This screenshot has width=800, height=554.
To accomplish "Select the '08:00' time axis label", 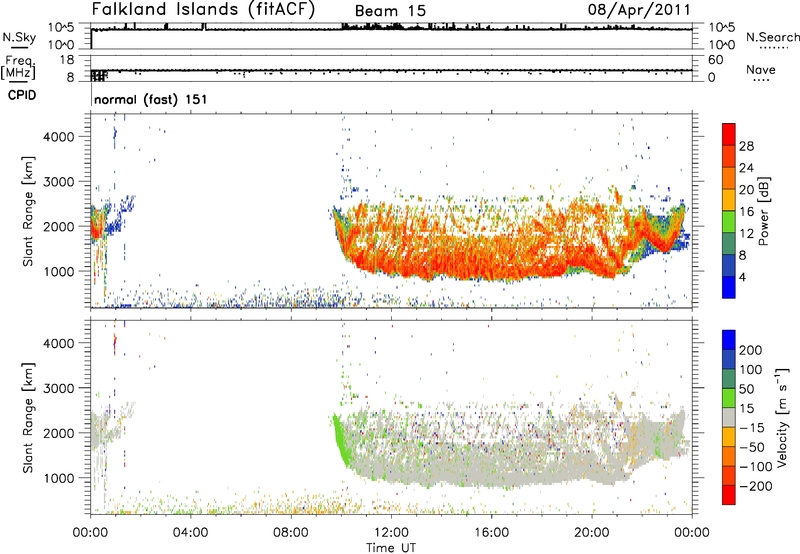I will pos(291,533).
